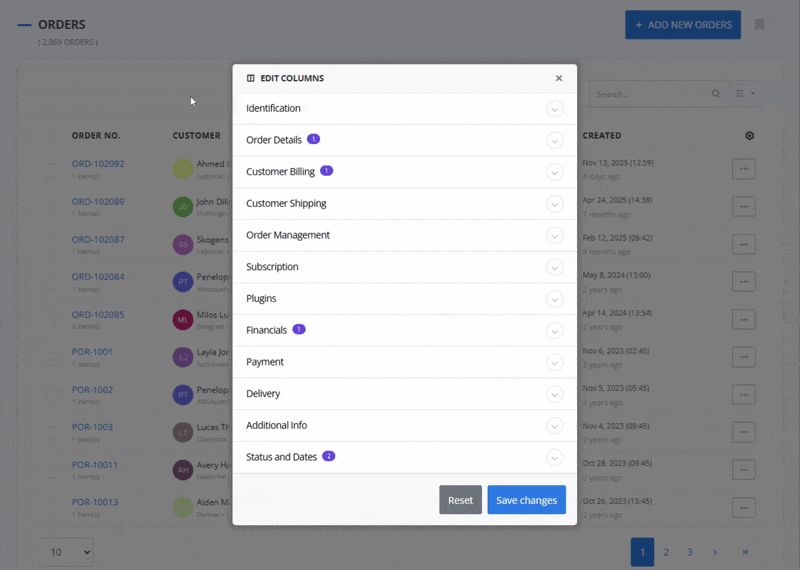Screen dimensions: 800x570
Task: Click the search magnifier icon
Action: 716,93
